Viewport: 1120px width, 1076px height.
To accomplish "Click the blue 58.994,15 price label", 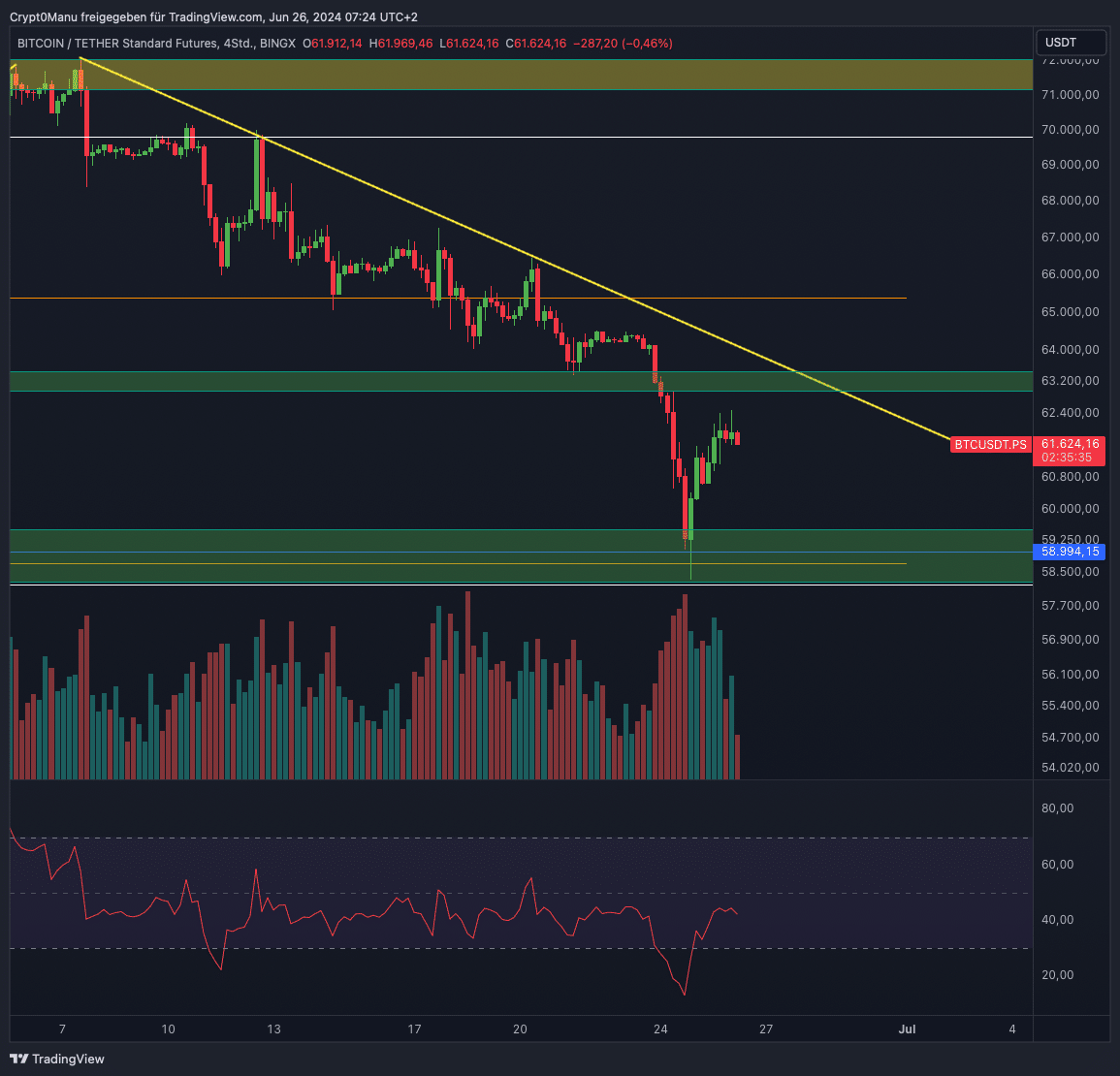I will [1070, 552].
